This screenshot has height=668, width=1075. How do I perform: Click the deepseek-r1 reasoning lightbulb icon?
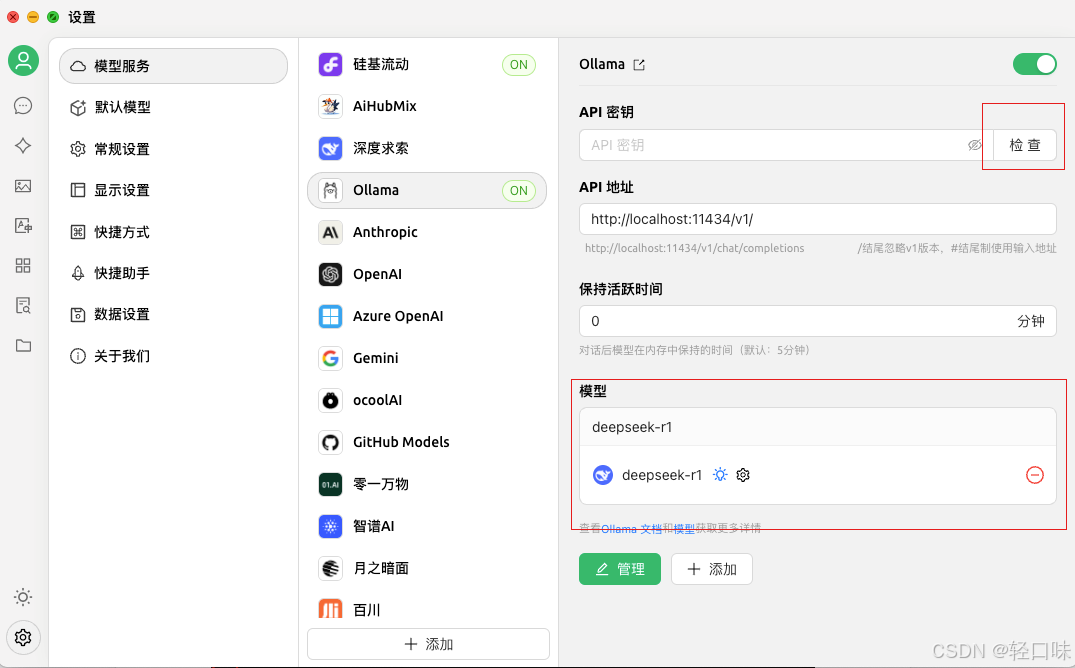coord(720,475)
